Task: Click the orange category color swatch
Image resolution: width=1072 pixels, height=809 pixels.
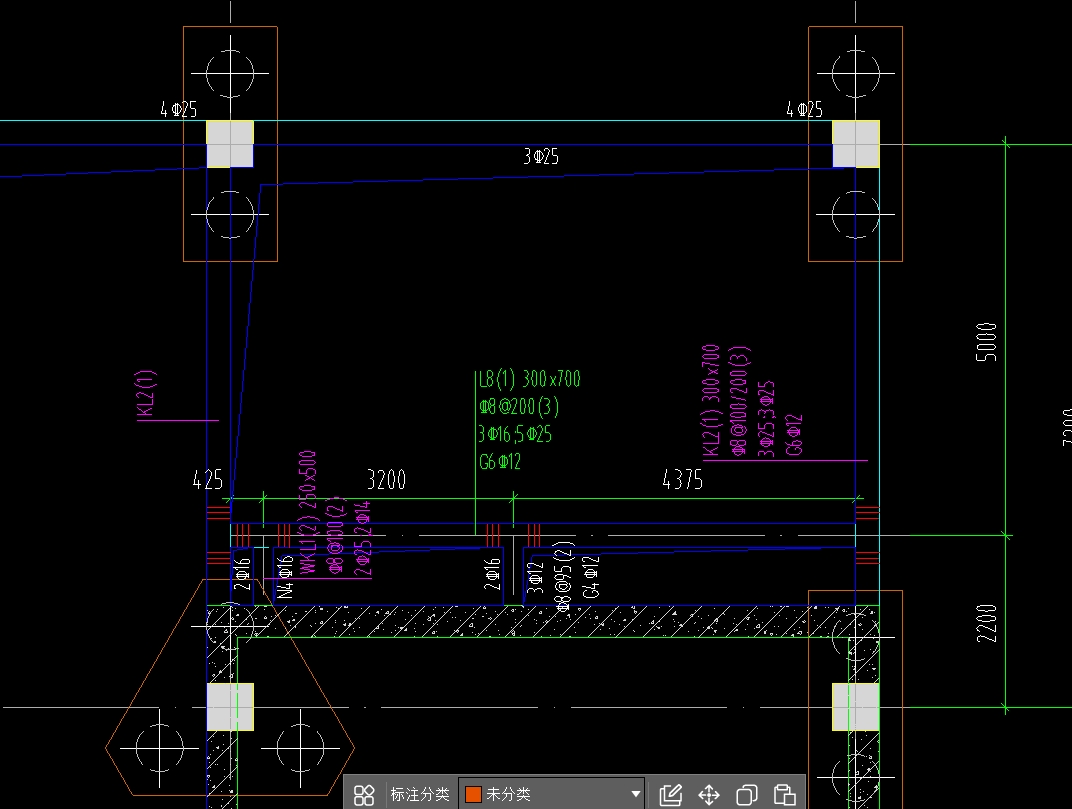Action: coord(473,794)
